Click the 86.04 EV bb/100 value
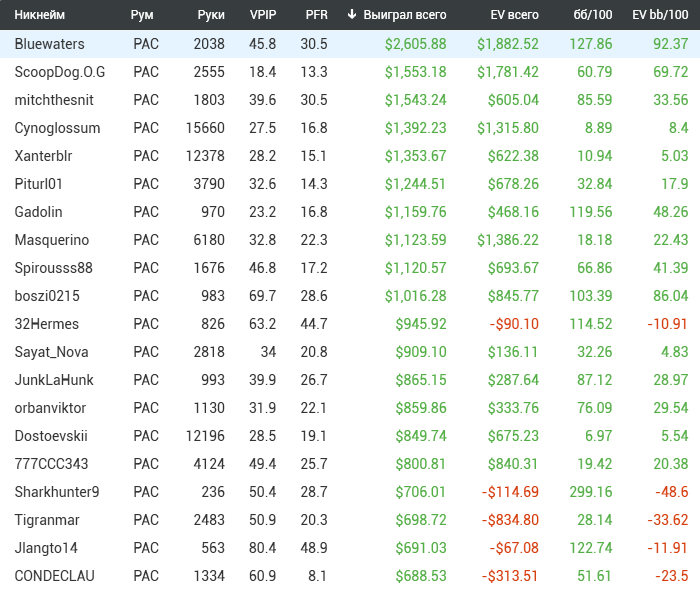Viewport: 700px width, 591px height. 671,296
